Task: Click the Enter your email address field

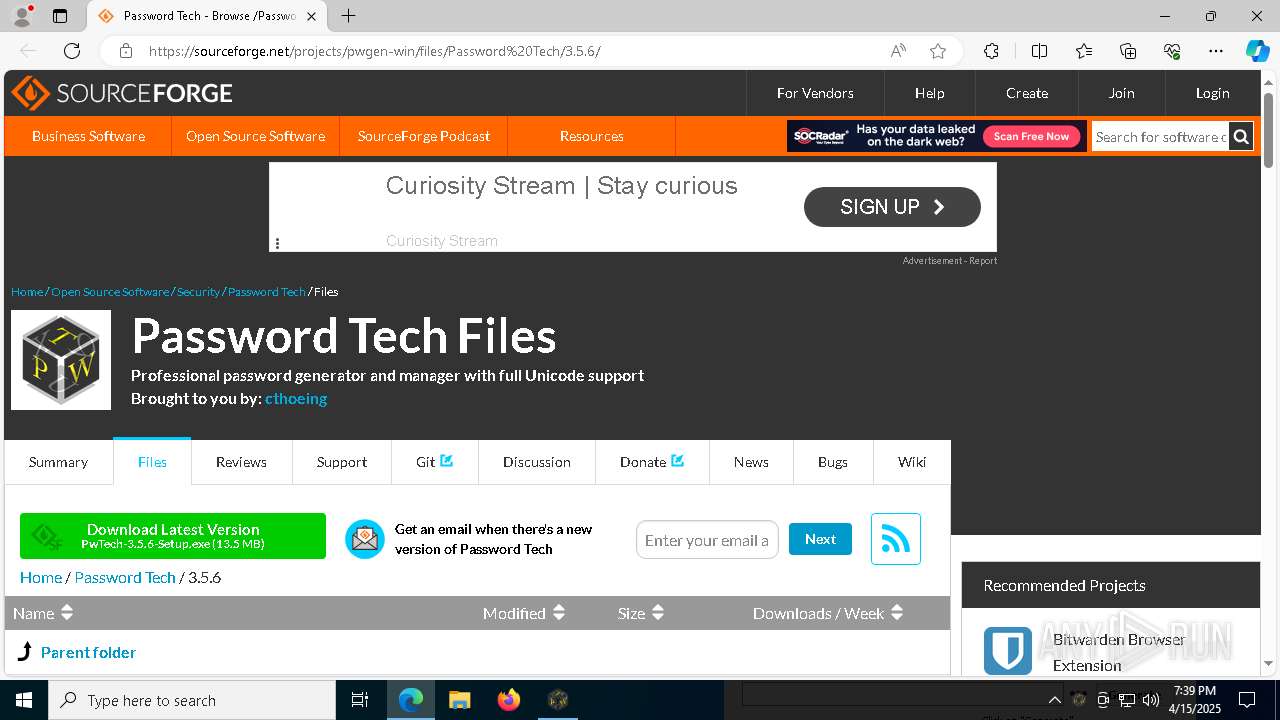Action: 707,540
